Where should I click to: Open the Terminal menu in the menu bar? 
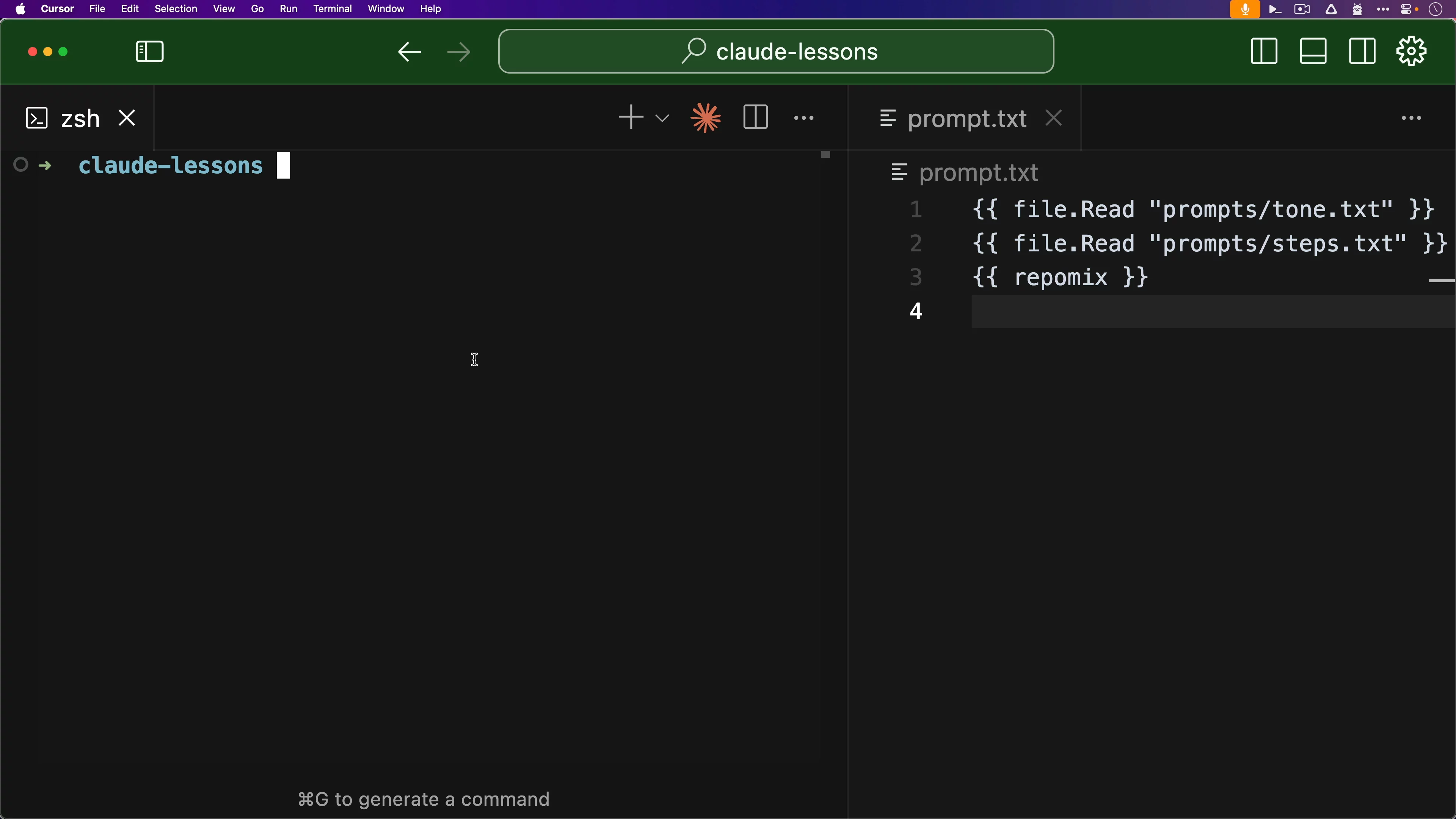point(333,8)
